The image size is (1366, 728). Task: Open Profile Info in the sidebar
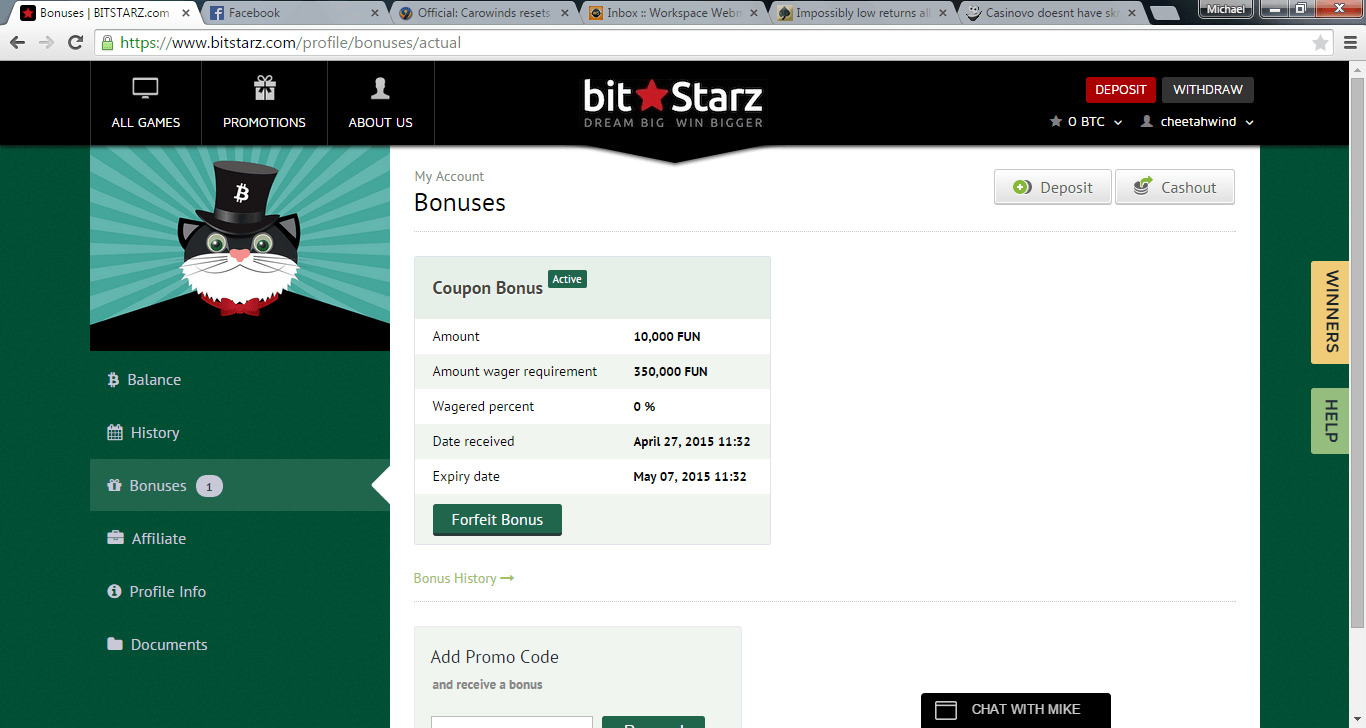tap(240, 591)
